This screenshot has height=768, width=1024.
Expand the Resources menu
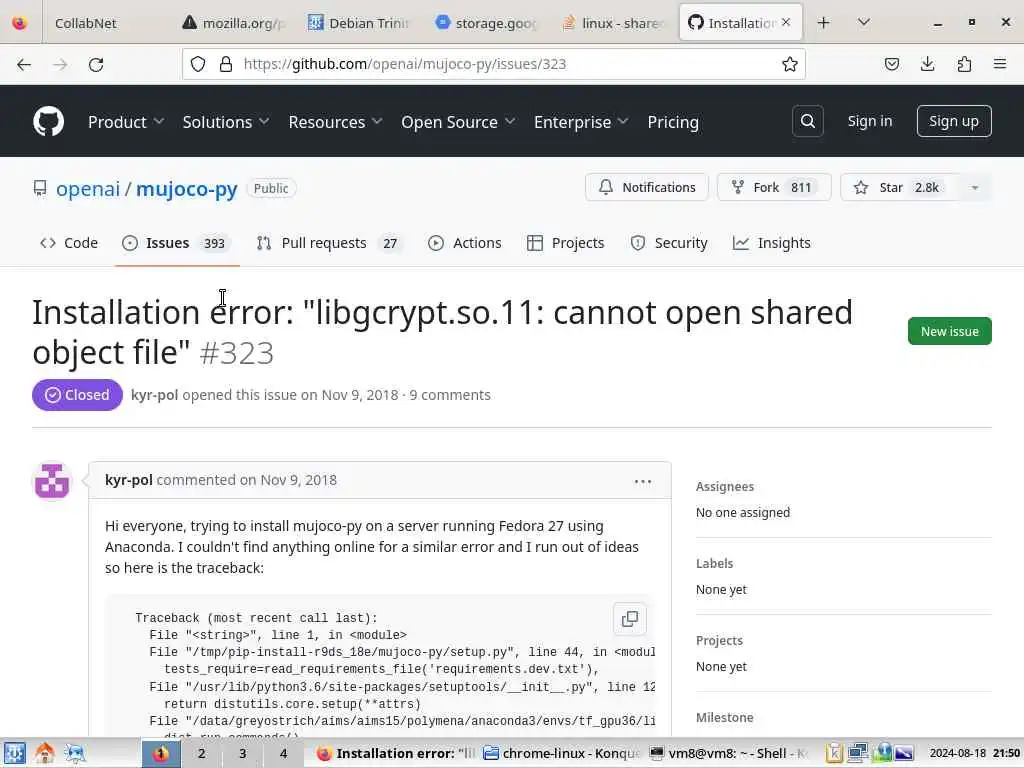tap(336, 122)
